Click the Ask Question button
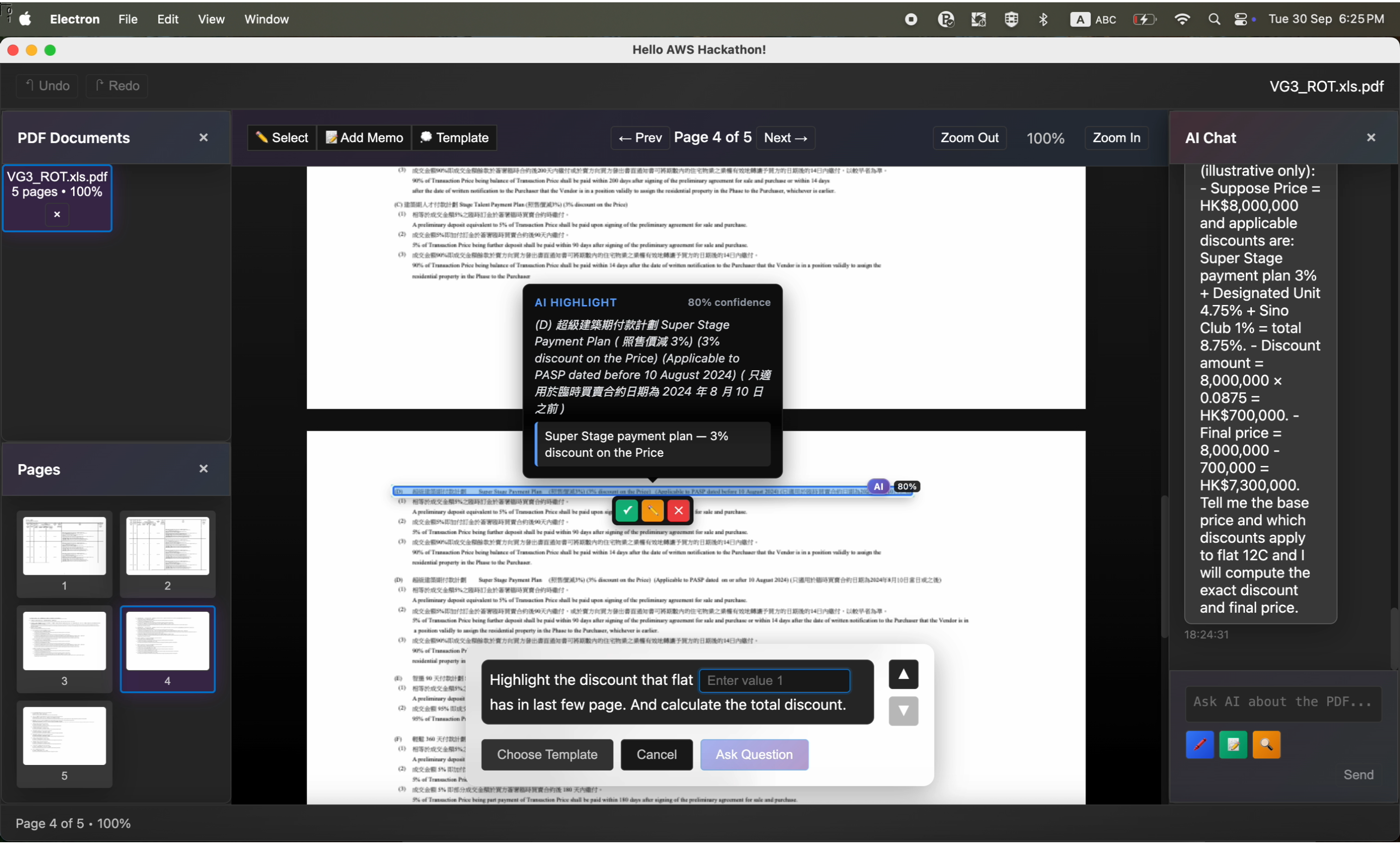 [x=753, y=754]
